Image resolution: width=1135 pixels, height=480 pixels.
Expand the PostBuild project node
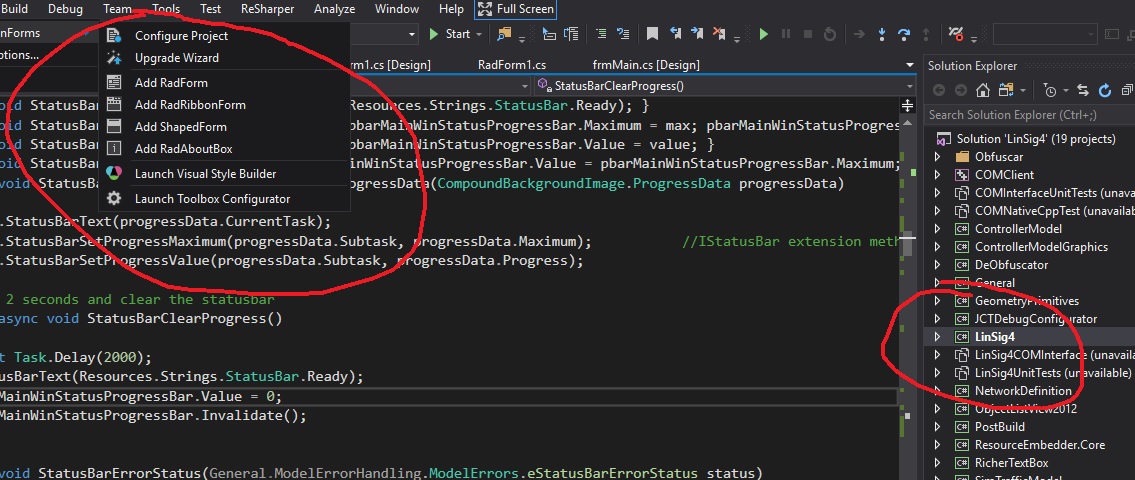coord(937,426)
